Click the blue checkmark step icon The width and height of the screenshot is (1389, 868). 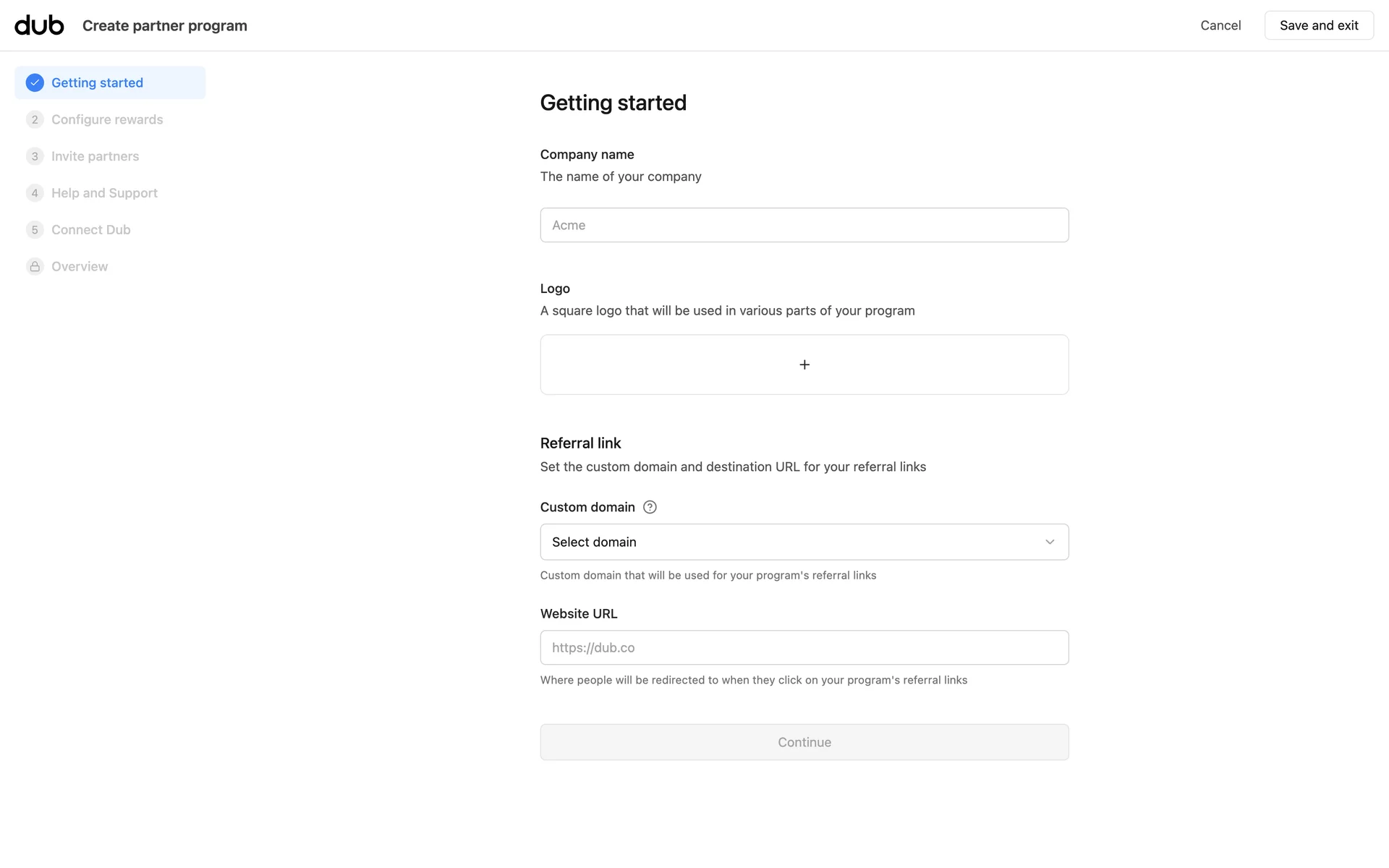(35, 82)
